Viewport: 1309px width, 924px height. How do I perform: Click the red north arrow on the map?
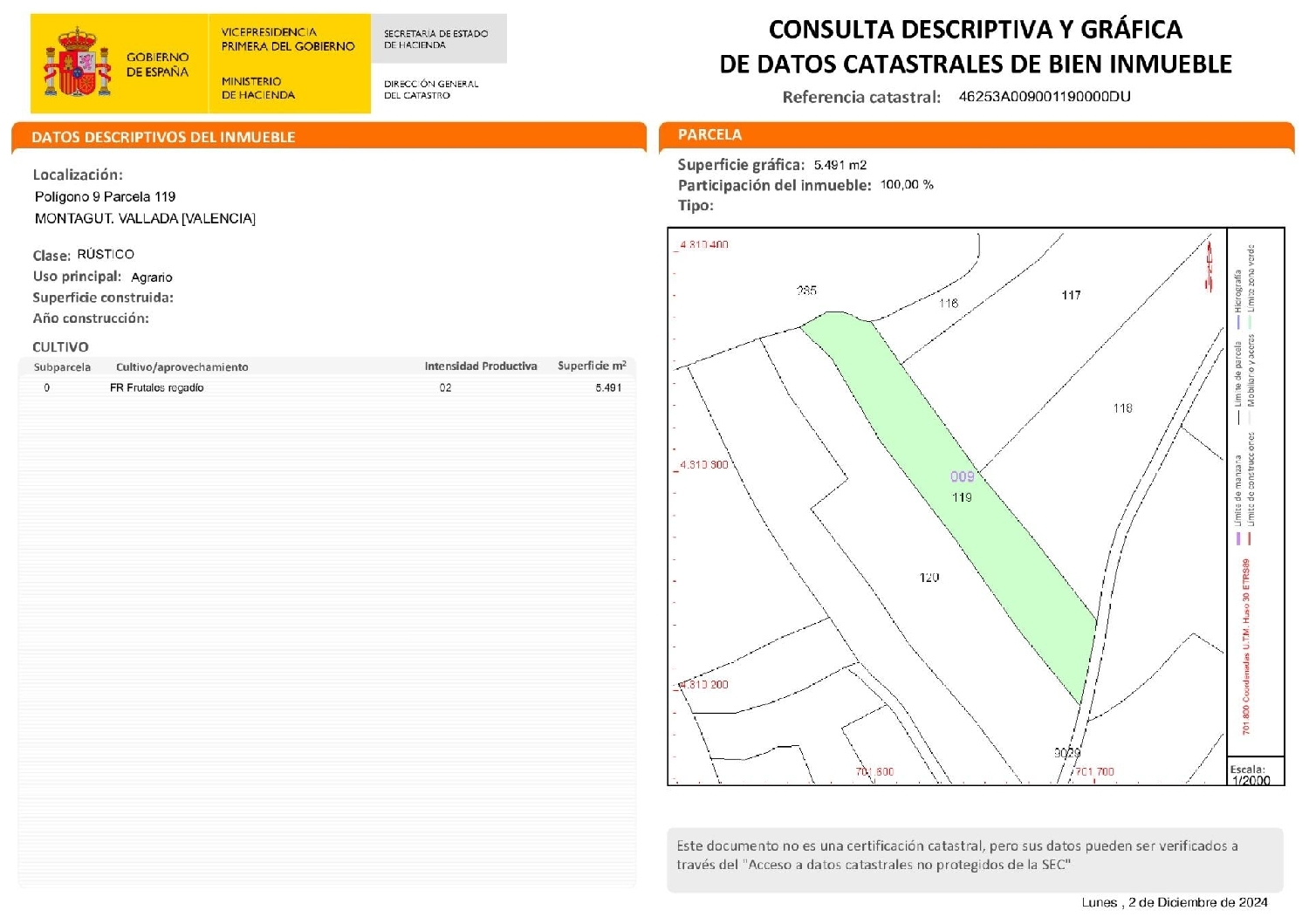point(1210,265)
